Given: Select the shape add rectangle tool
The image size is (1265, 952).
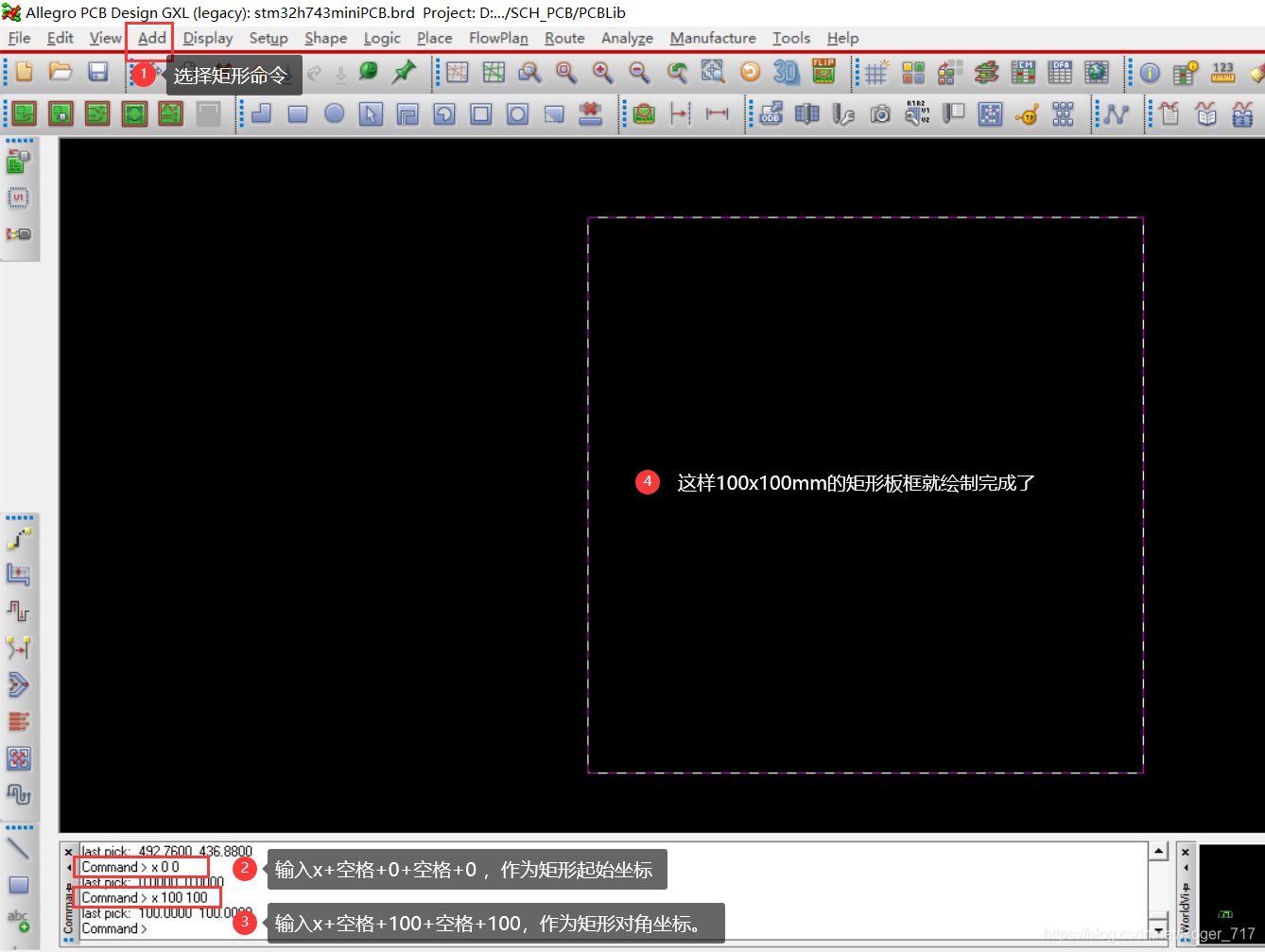Looking at the screenshot, I should [x=298, y=114].
